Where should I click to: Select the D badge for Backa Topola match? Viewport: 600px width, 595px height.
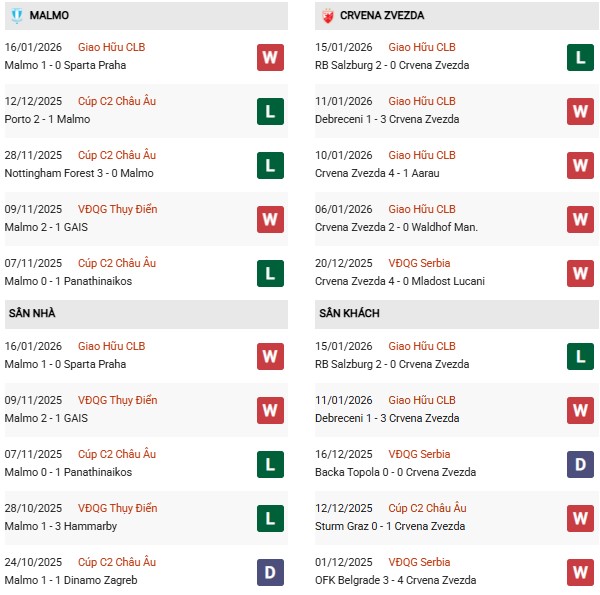click(x=581, y=463)
